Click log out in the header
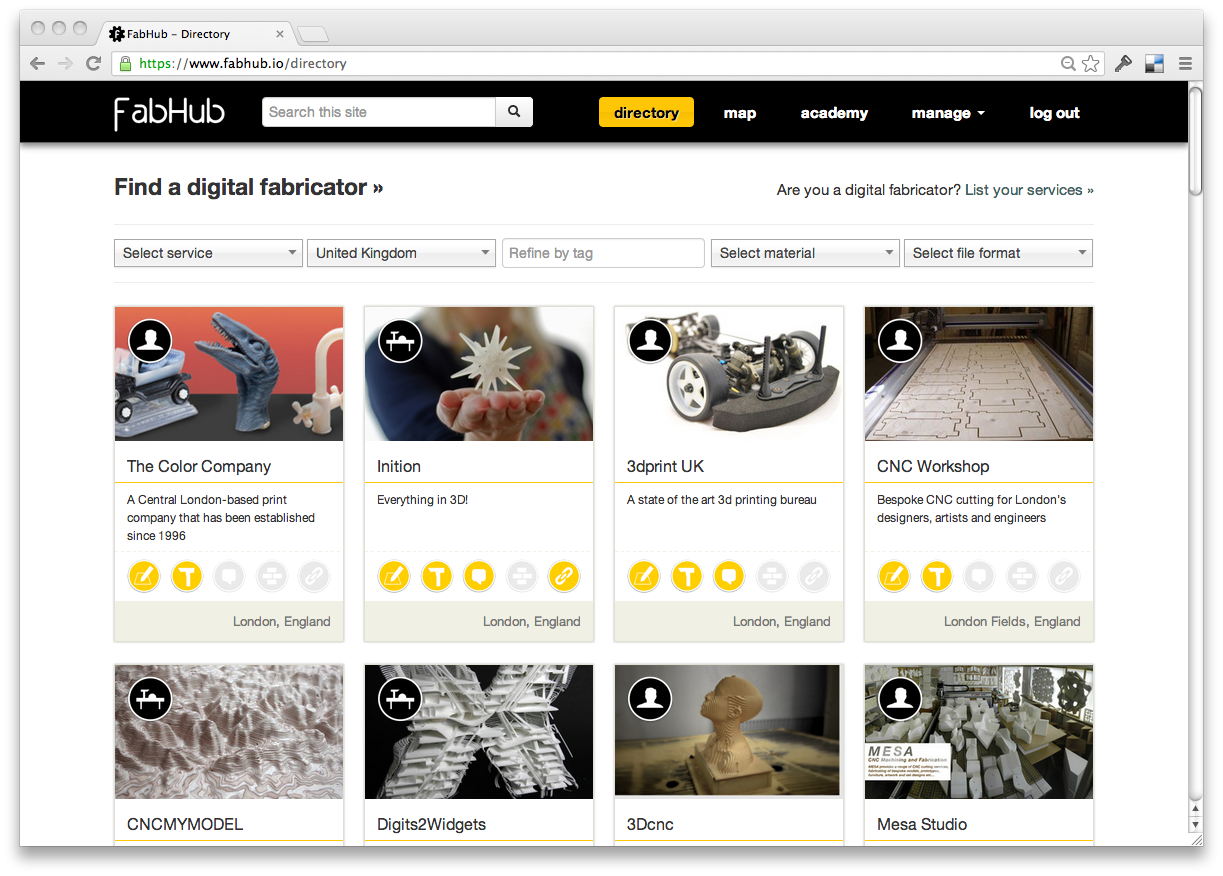The image size is (1223, 876). [1055, 113]
